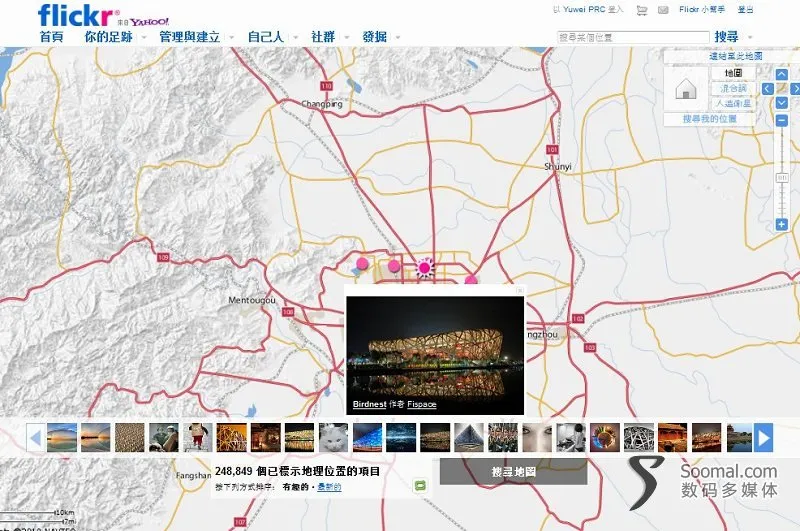Click 搜尋我的位置 button

710,119
